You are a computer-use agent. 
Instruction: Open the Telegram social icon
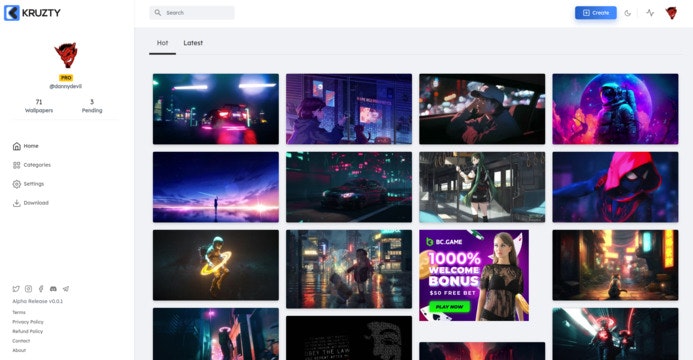click(x=65, y=289)
